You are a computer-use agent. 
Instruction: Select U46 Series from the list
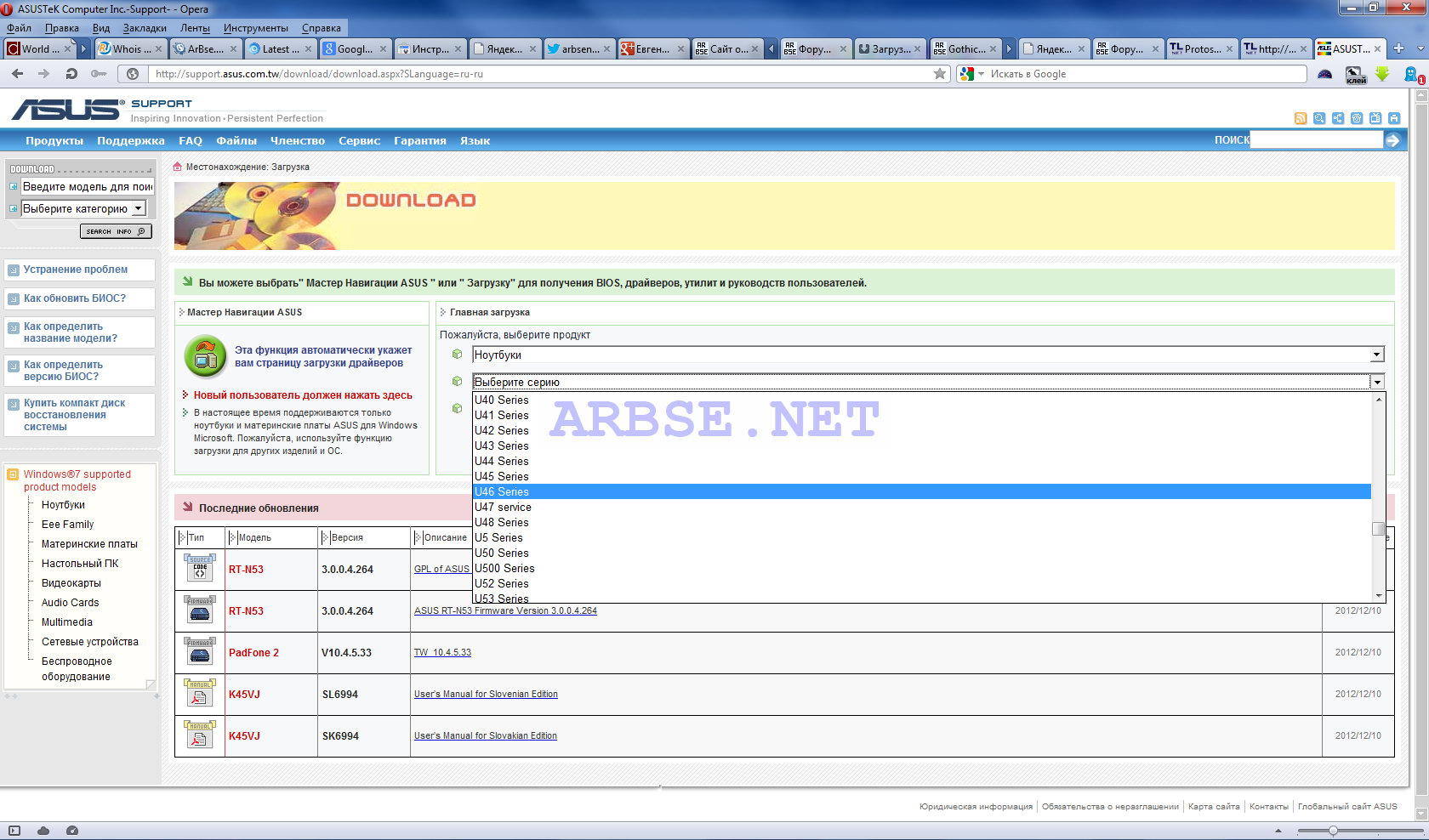pos(921,491)
